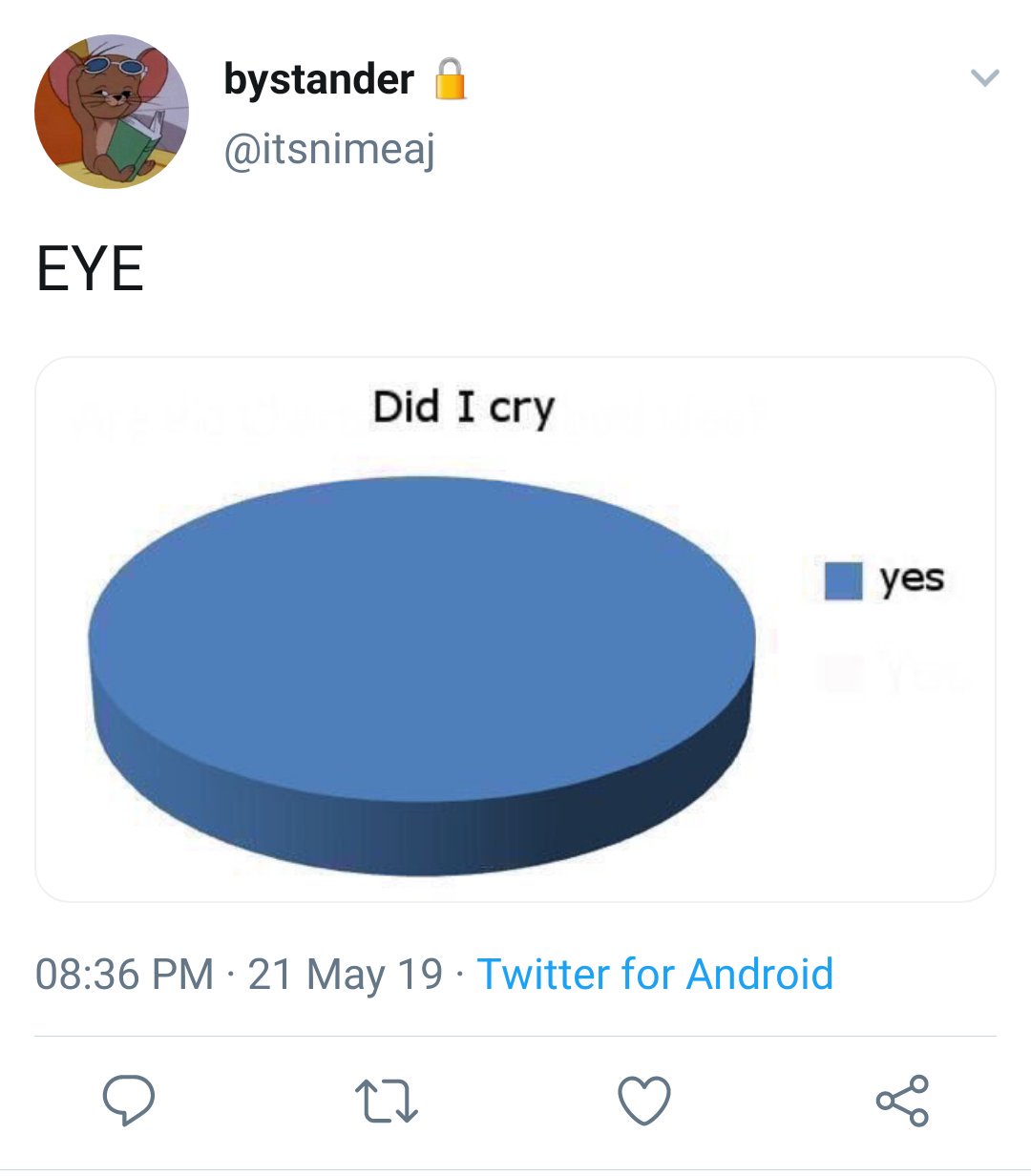Screen dimensions: 1031x1176
Task: Click the blue legend color swatch
Action: coord(844,580)
